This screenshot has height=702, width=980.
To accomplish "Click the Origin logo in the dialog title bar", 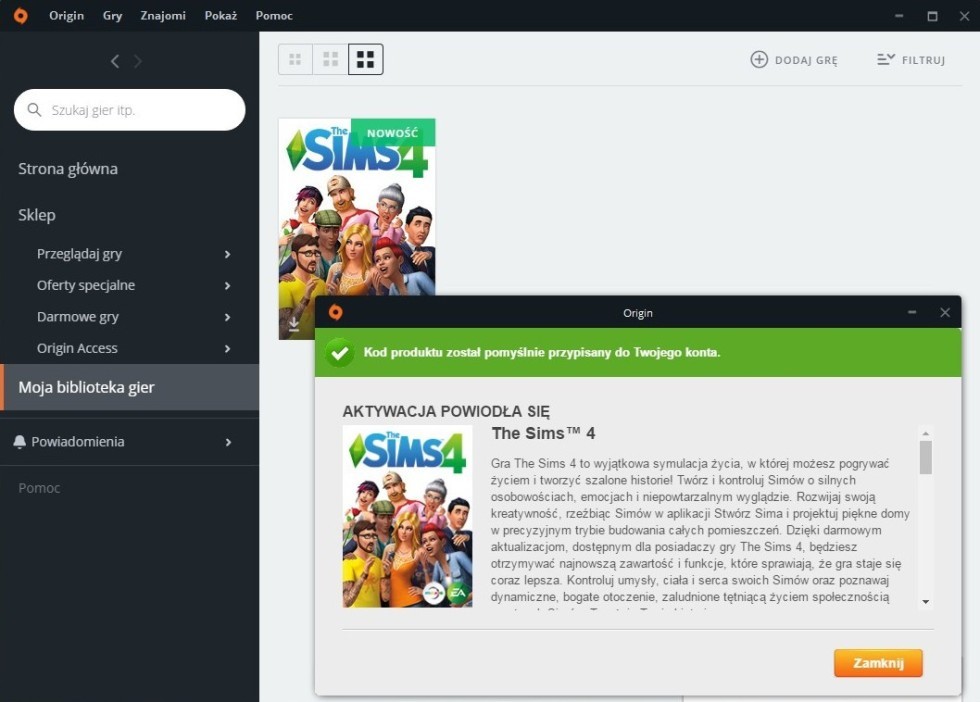I will 336,313.
